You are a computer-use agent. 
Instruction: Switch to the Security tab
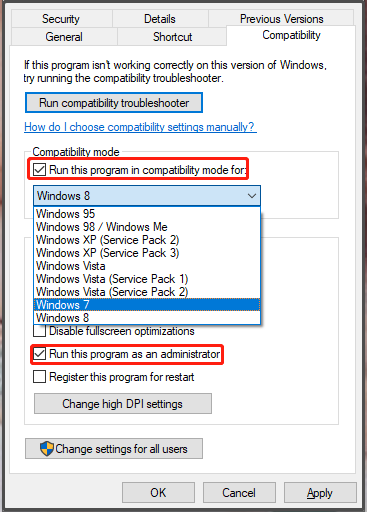[x=61, y=19]
